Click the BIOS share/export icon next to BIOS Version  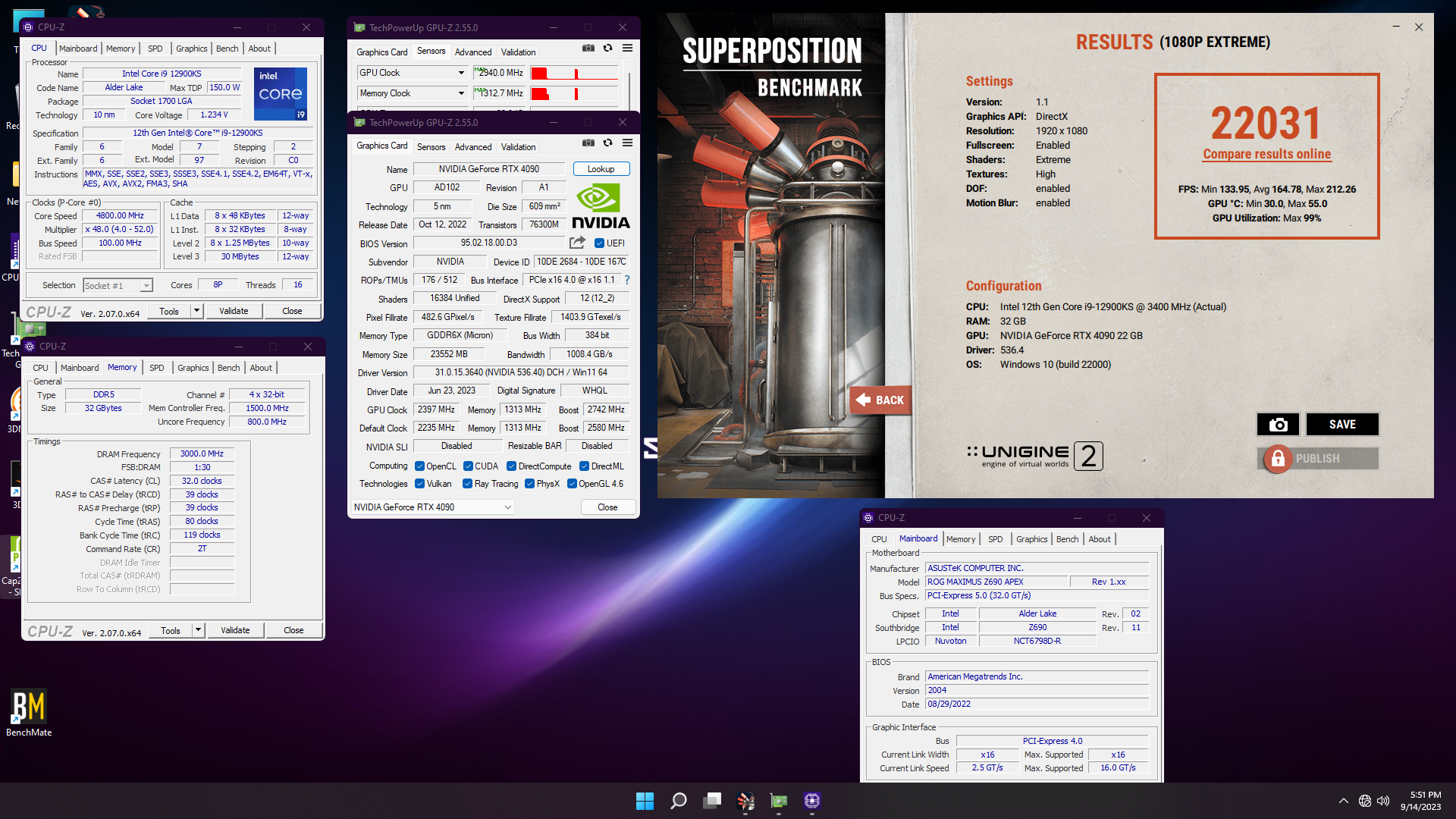click(577, 243)
